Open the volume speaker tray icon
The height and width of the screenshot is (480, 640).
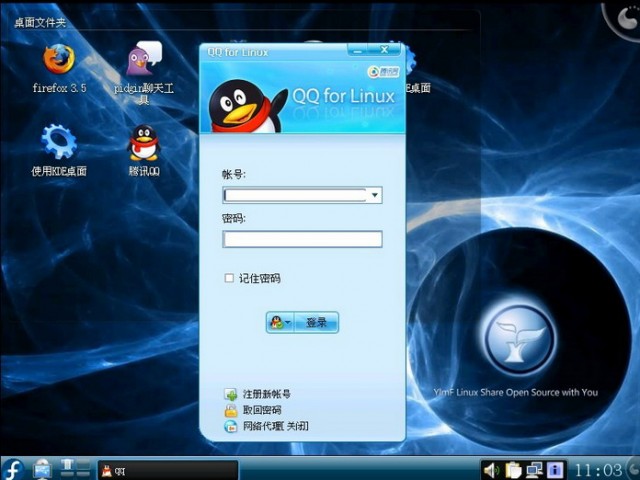493,470
